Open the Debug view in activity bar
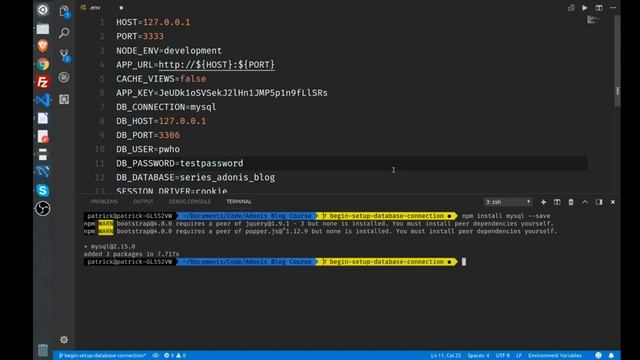The width and height of the screenshot is (640, 360). 64,77
